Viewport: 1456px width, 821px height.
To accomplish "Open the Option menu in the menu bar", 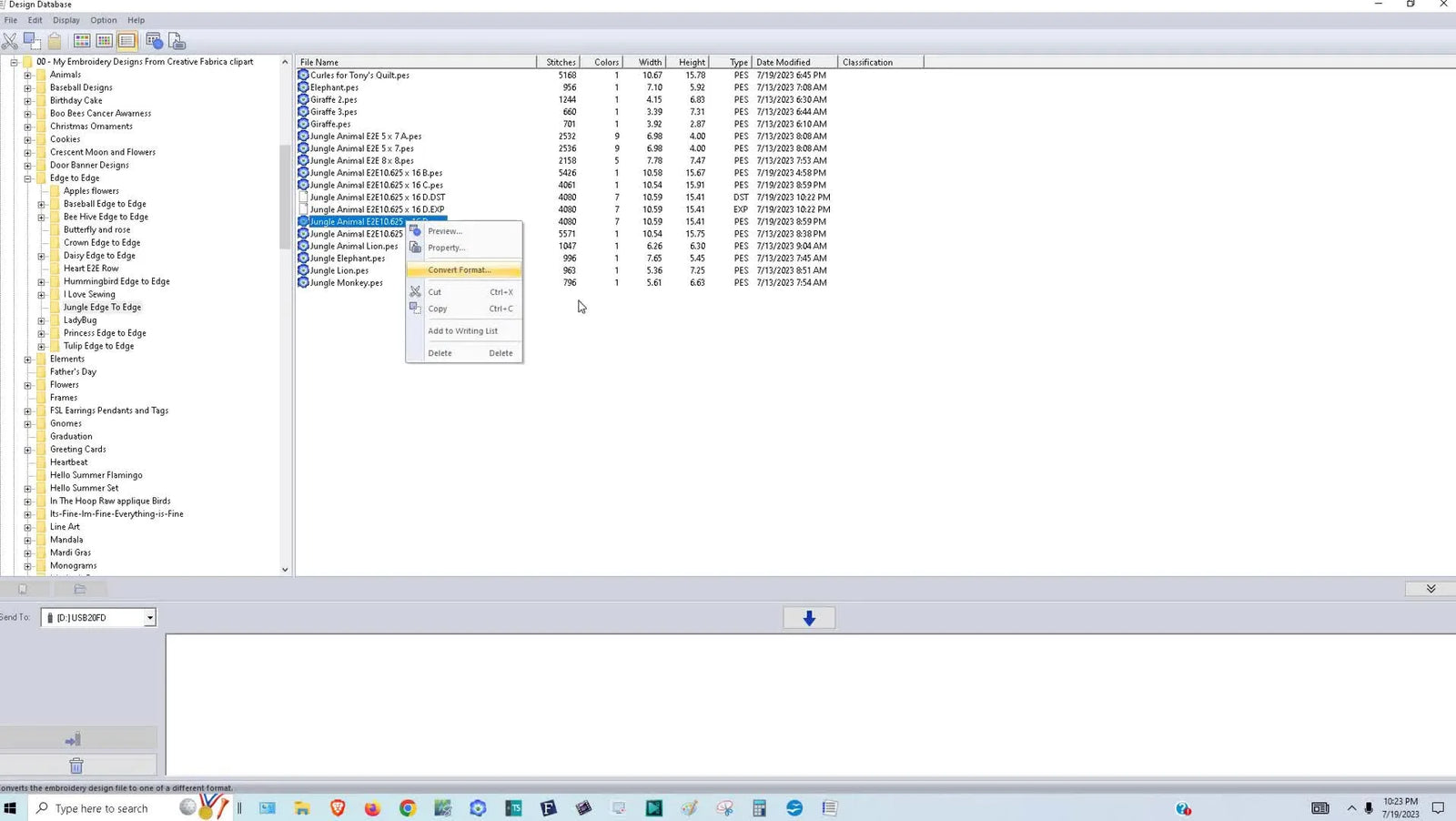I will click(x=103, y=20).
